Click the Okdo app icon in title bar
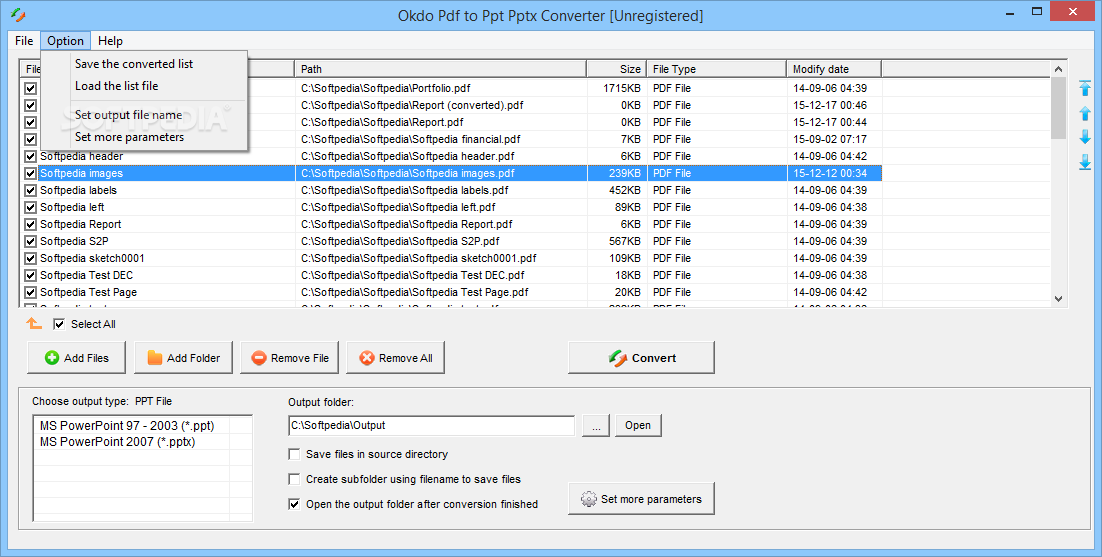This screenshot has height=557, width=1102. tap(18, 15)
